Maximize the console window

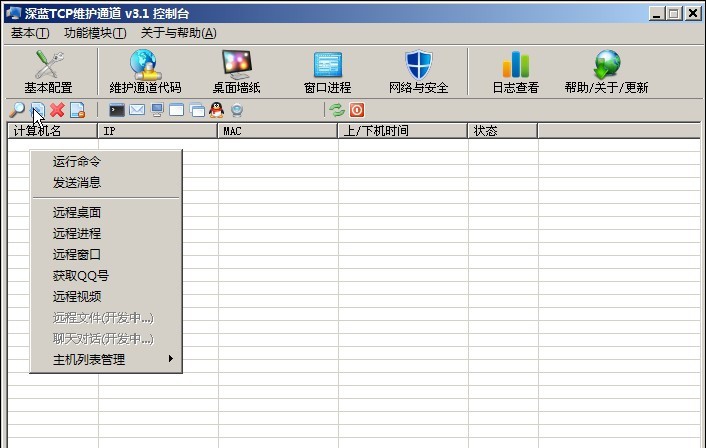[674, 14]
